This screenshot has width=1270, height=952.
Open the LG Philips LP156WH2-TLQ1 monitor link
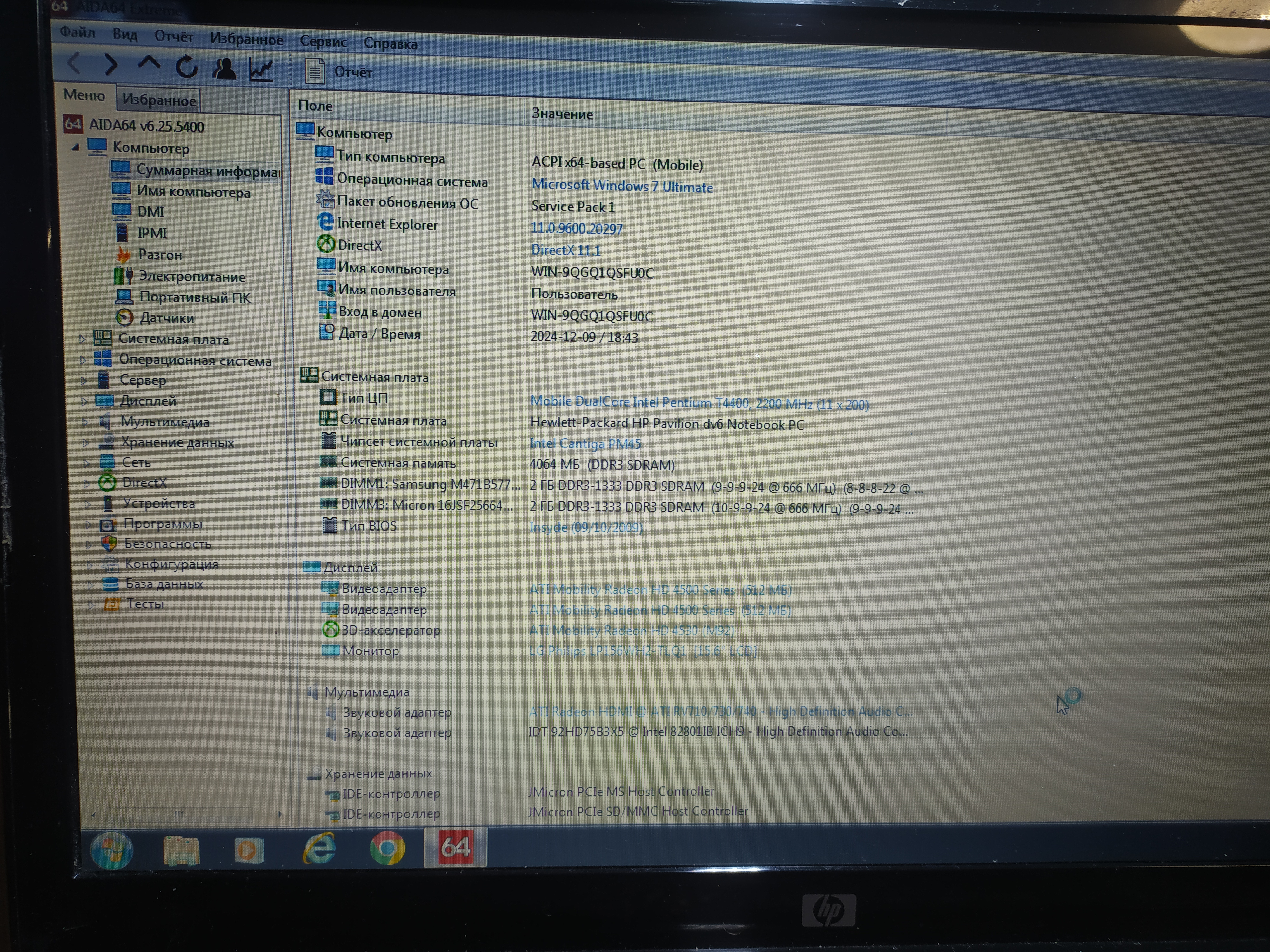click(x=643, y=651)
